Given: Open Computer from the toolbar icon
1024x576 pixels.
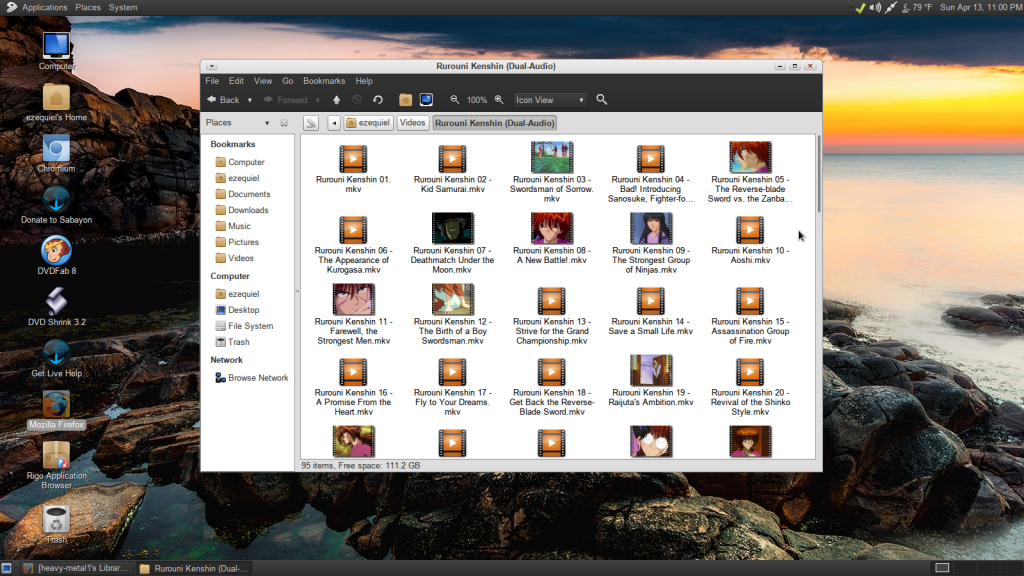Looking at the screenshot, I should point(426,100).
